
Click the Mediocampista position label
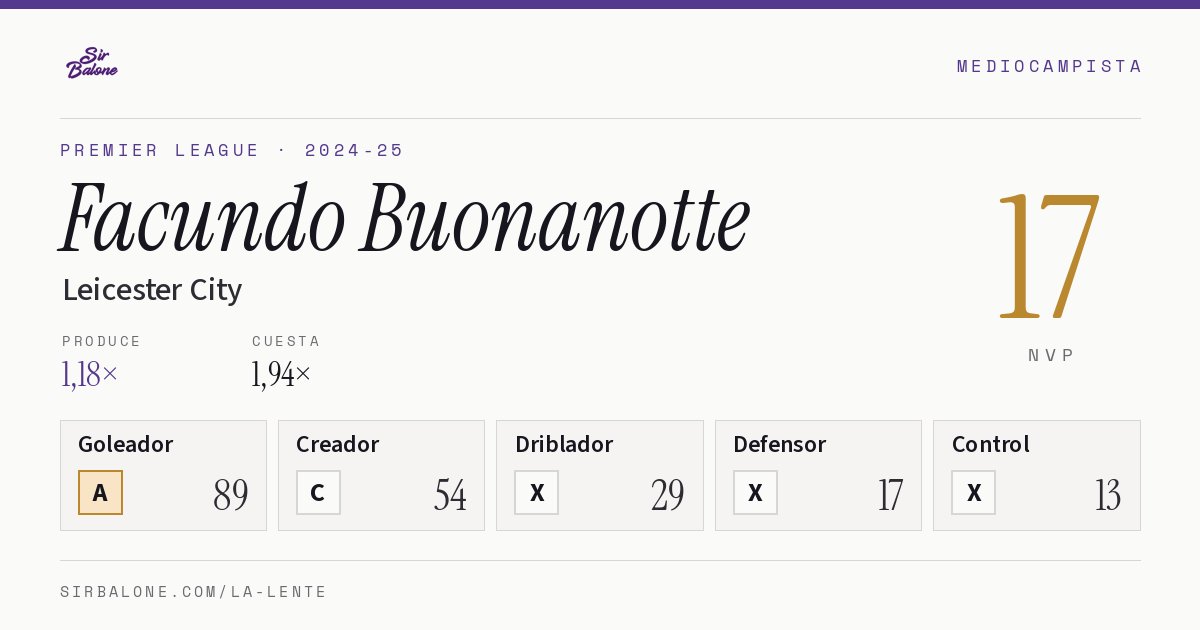(1049, 66)
